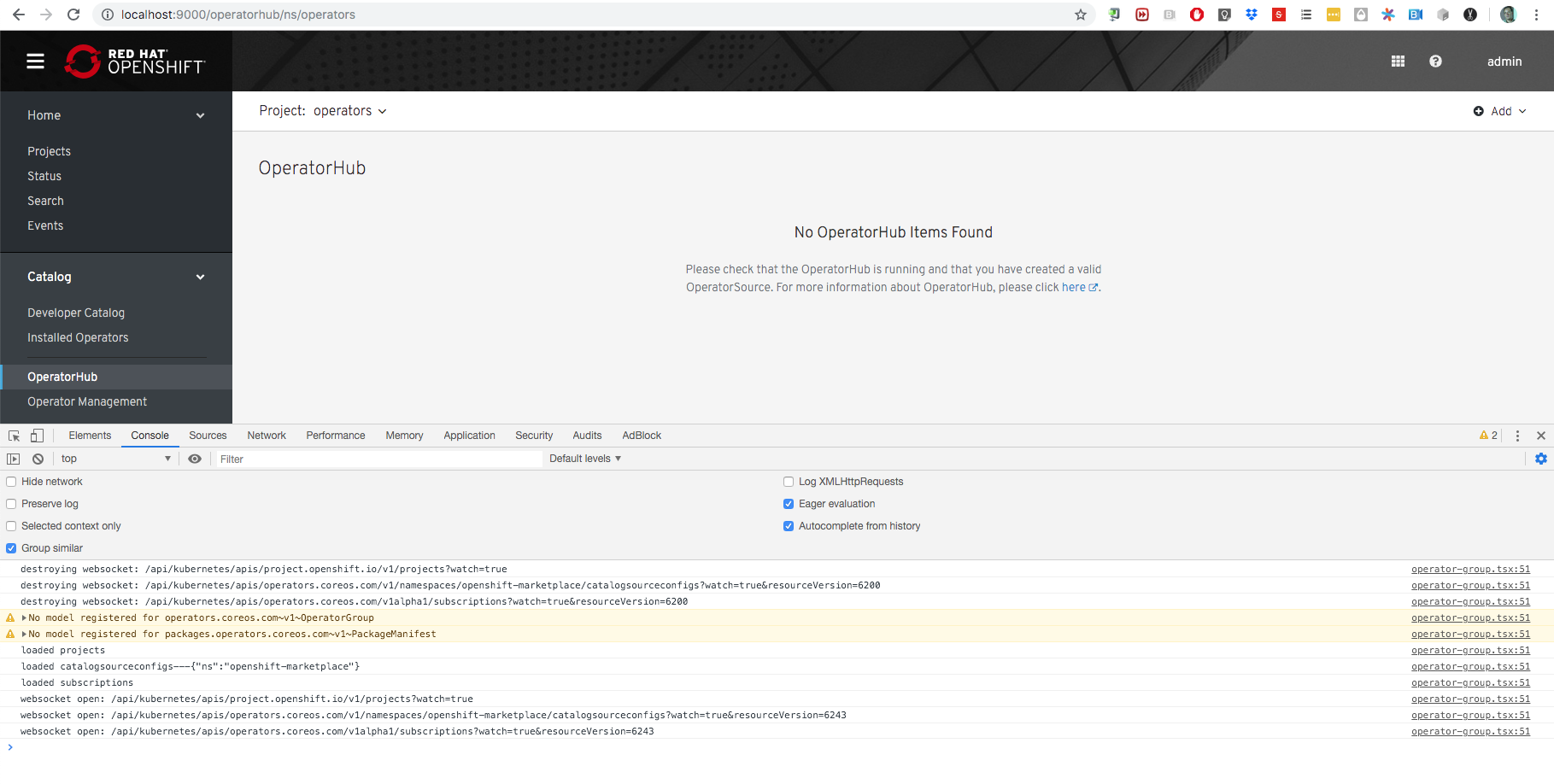
Task: Clear the console using the clear icon
Action: (38, 459)
